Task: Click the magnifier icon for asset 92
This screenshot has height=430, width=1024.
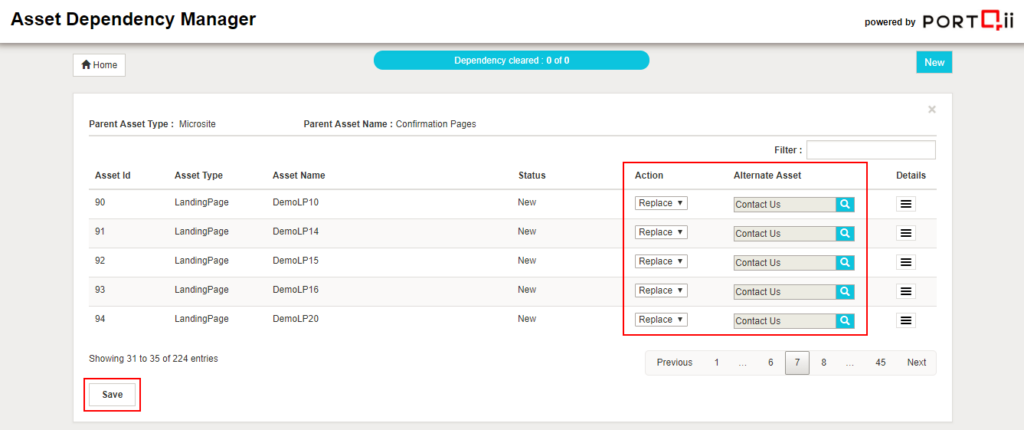Action: tap(845, 262)
